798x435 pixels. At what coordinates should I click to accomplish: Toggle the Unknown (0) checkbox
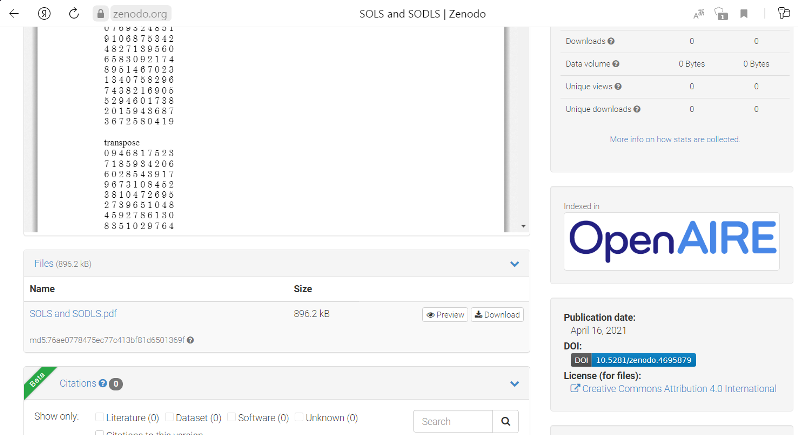point(299,417)
